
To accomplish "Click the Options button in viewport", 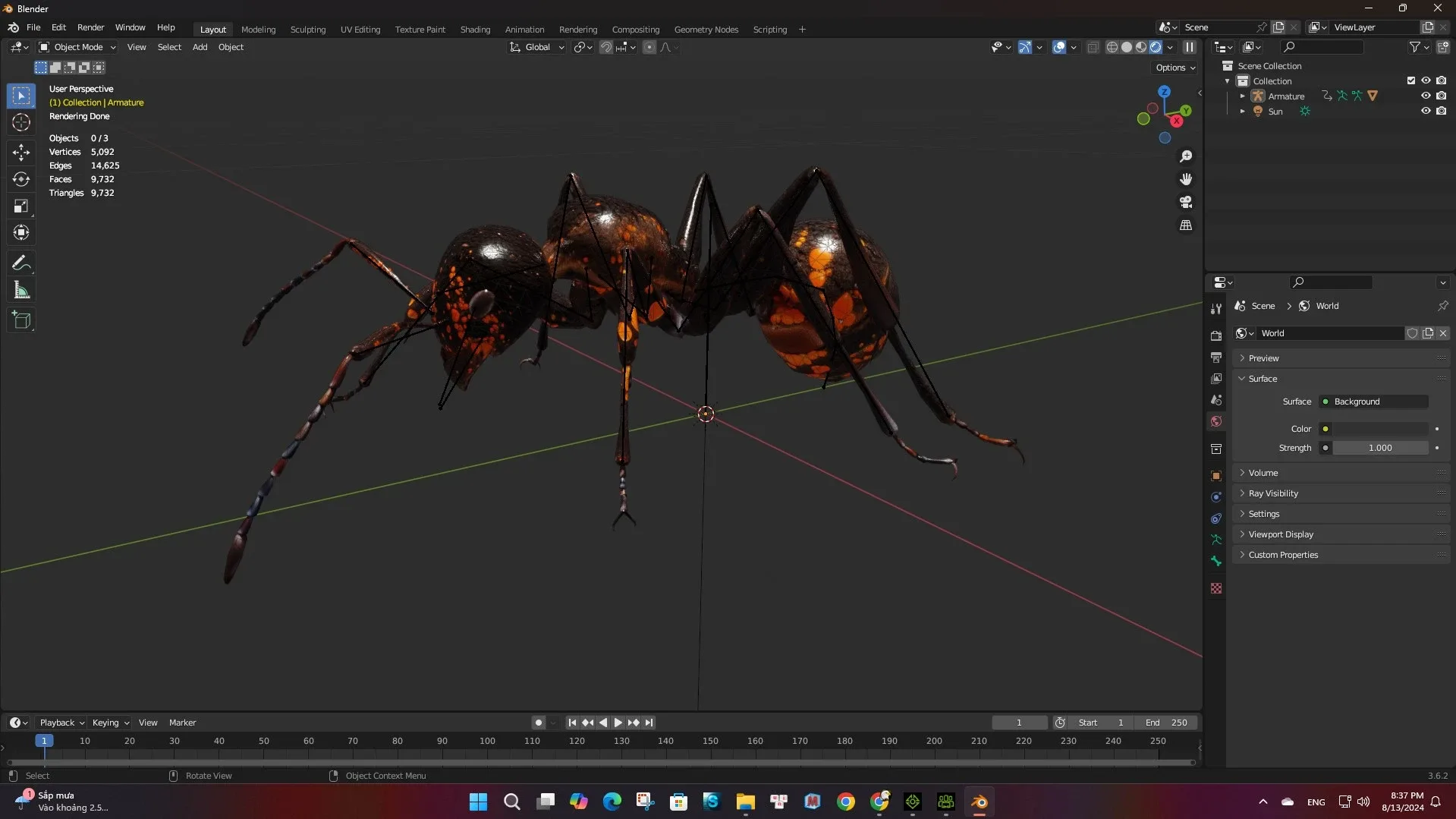I will pos(1175,68).
